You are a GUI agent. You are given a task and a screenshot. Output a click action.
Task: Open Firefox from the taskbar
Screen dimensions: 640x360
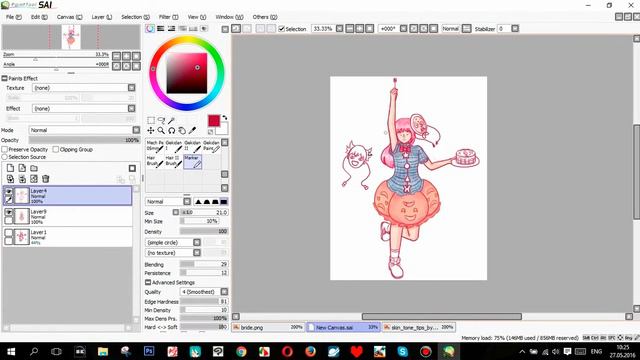tap(310, 351)
